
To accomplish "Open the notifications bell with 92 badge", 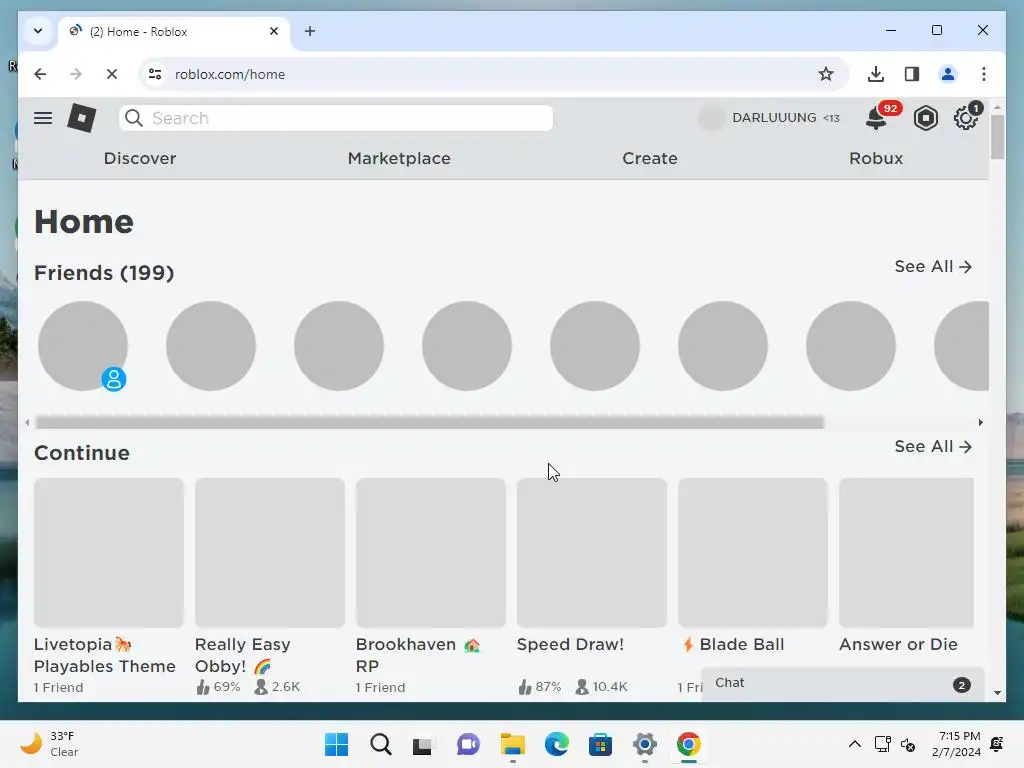I will (x=876, y=119).
